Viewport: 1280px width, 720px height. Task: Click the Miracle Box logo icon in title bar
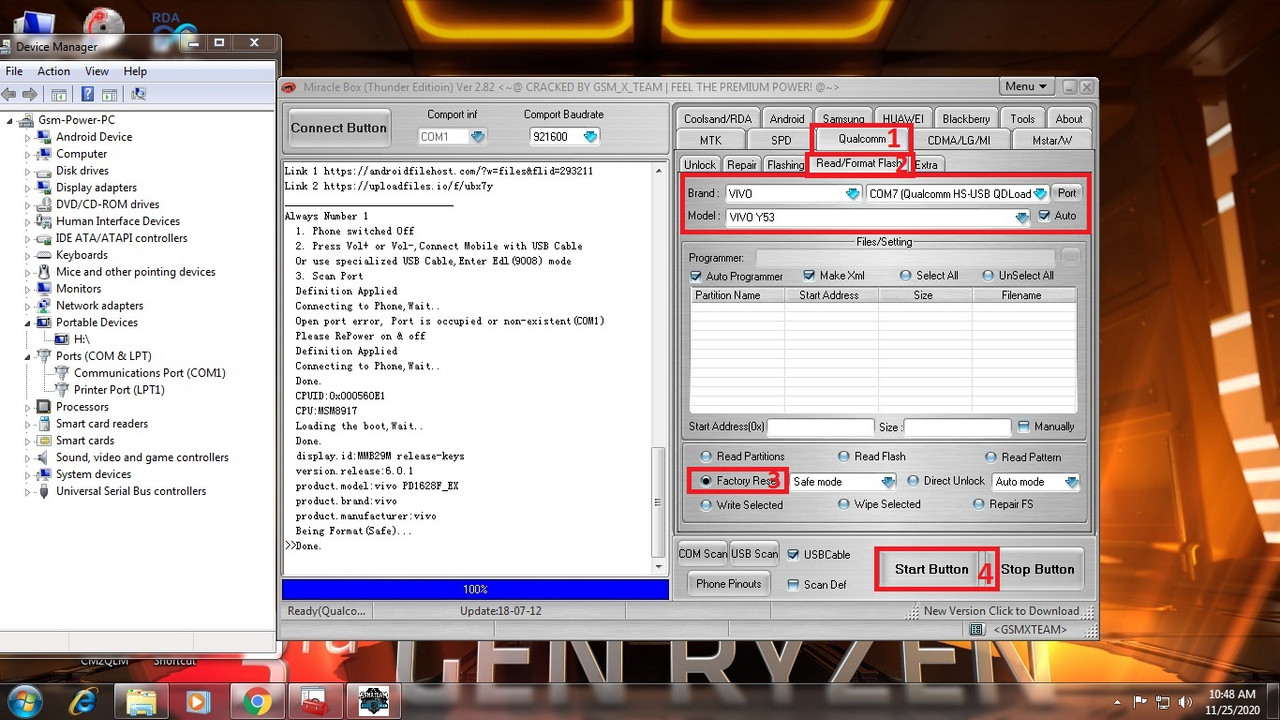(290, 87)
